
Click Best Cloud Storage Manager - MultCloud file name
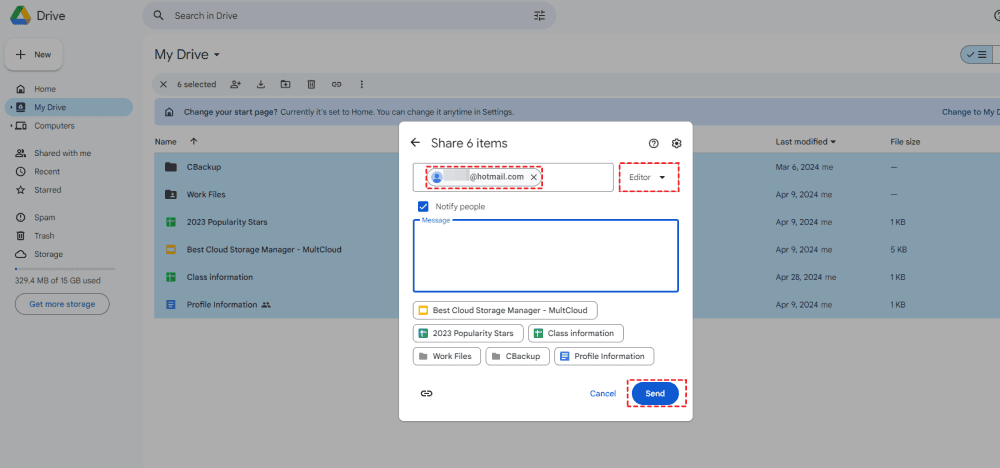click(x=264, y=250)
